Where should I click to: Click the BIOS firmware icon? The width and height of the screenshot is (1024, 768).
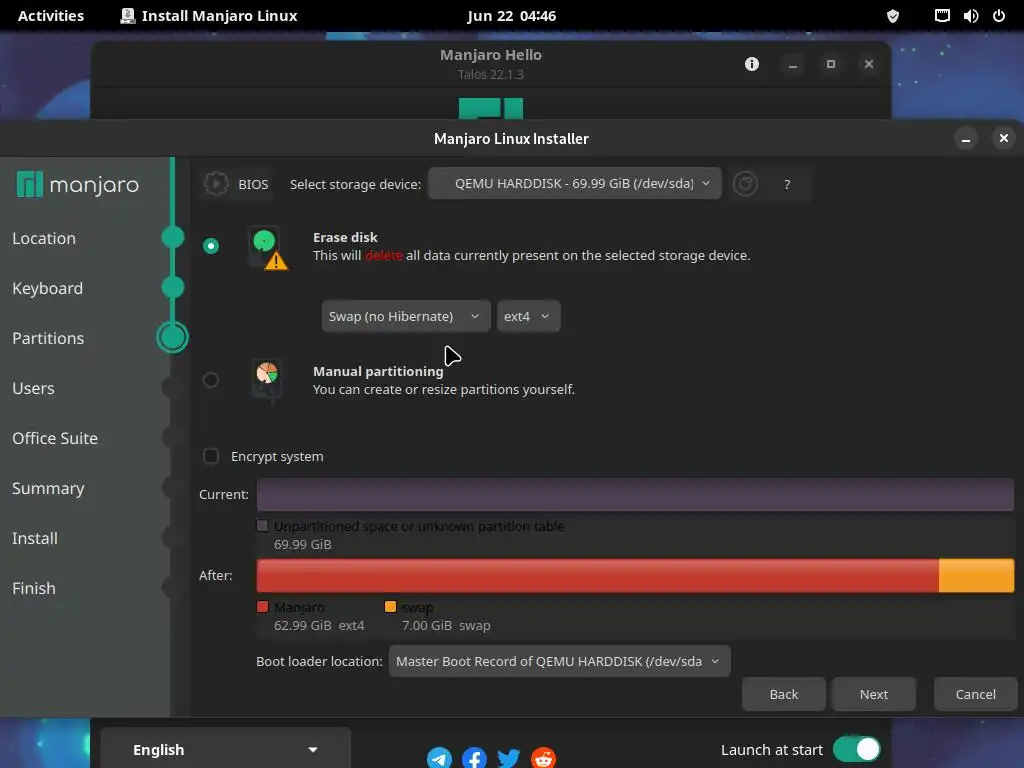coord(216,184)
